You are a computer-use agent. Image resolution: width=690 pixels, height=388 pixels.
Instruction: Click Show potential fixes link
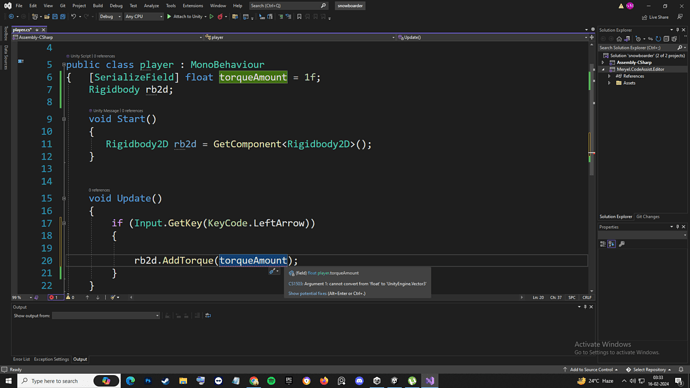pyautogui.click(x=307, y=293)
